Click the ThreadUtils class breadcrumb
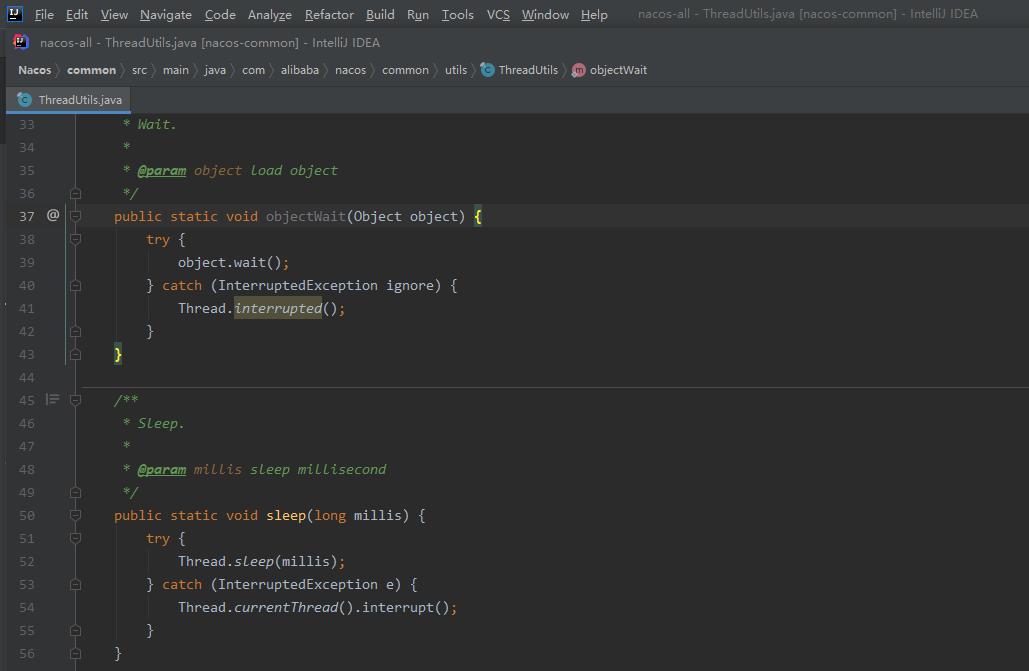The height and width of the screenshot is (671, 1029). tap(528, 70)
